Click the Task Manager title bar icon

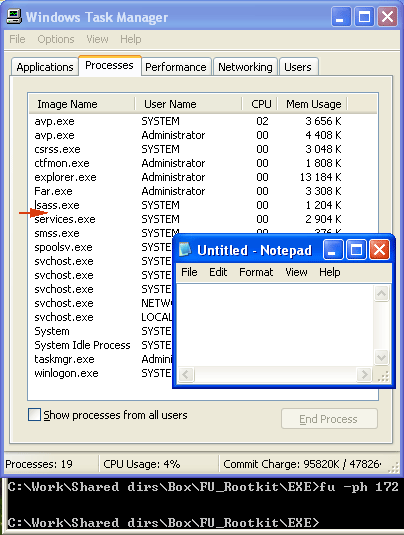pyautogui.click(x=14, y=16)
